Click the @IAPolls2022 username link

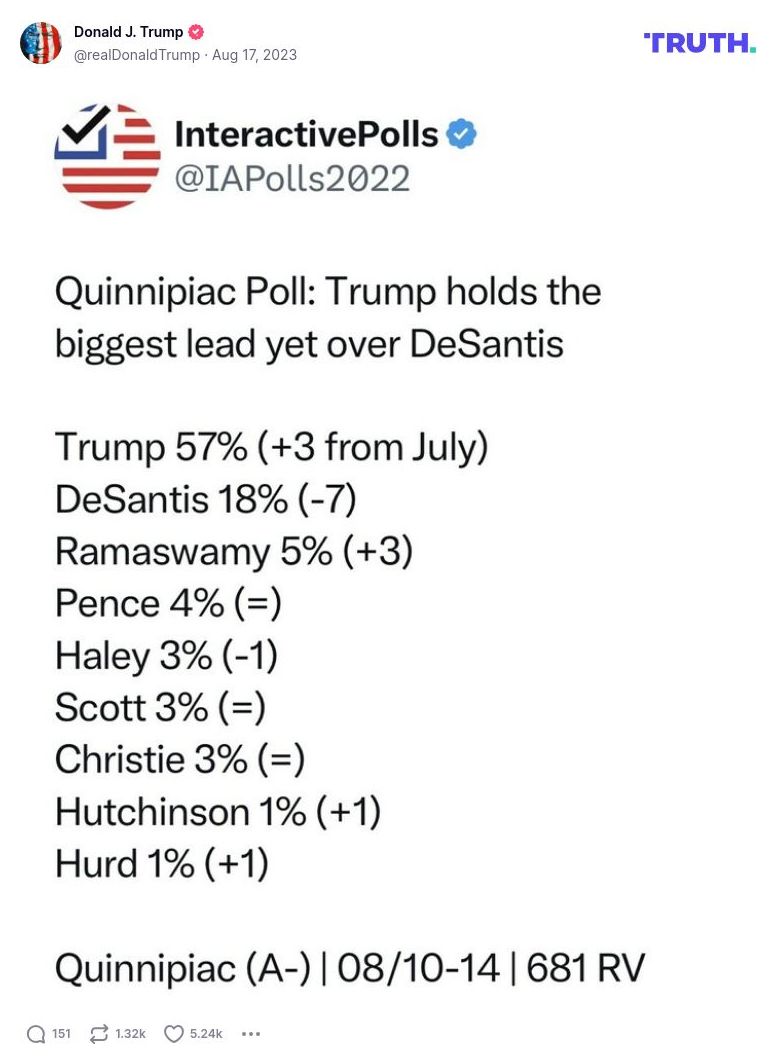[290, 179]
